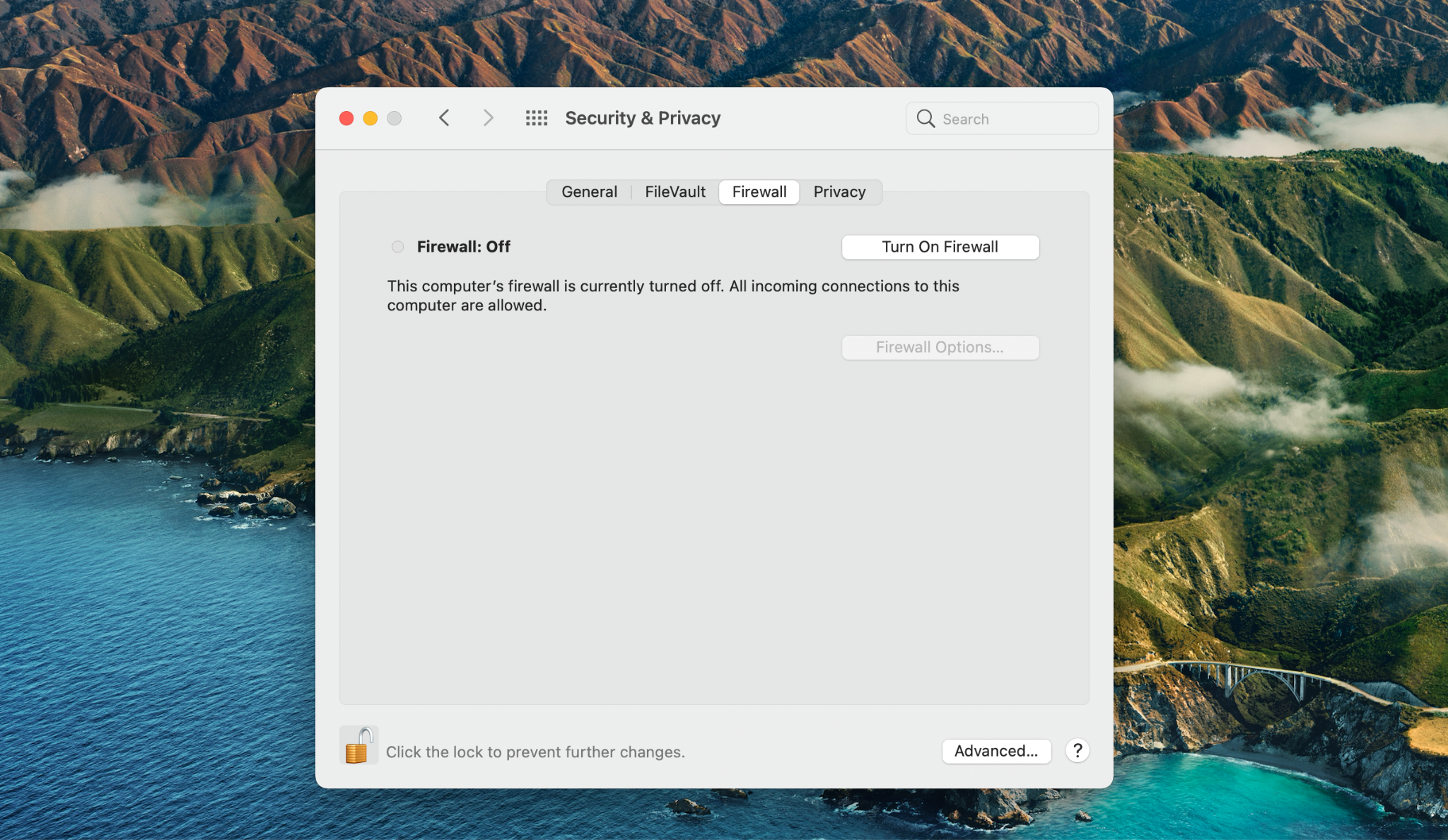Click the red close window button
This screenshot has height=840, width=1448.
pyautogui.click(x=347, y=118)
